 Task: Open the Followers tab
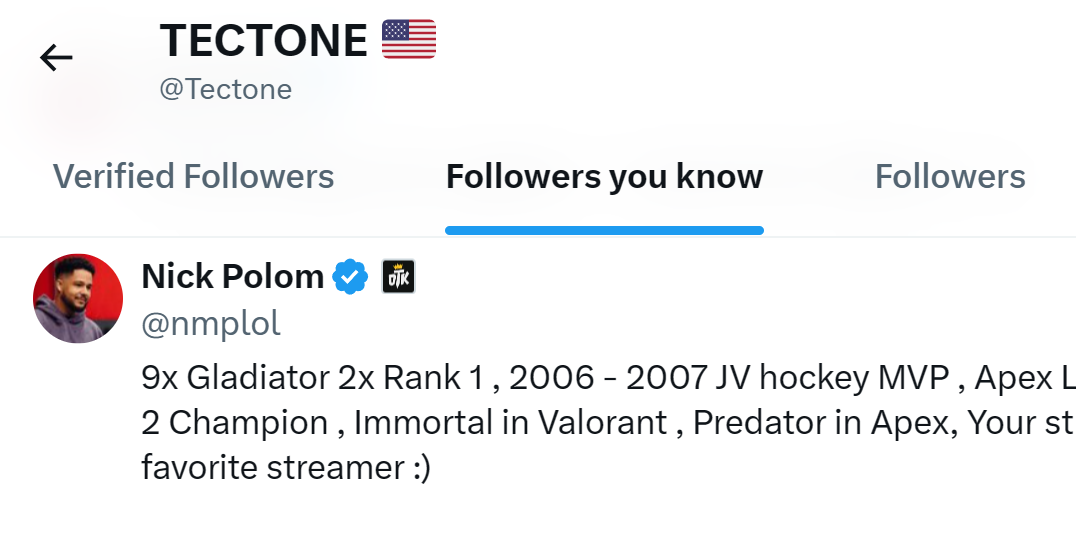tap(950, 176)
